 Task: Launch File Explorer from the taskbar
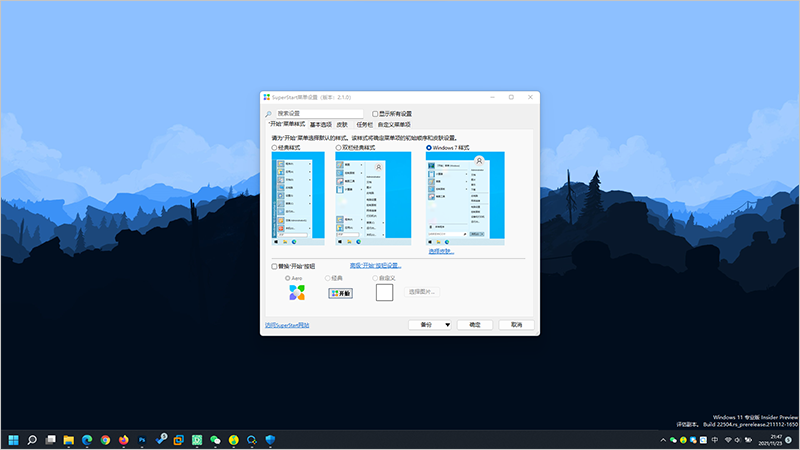click(x=68, y=440)
